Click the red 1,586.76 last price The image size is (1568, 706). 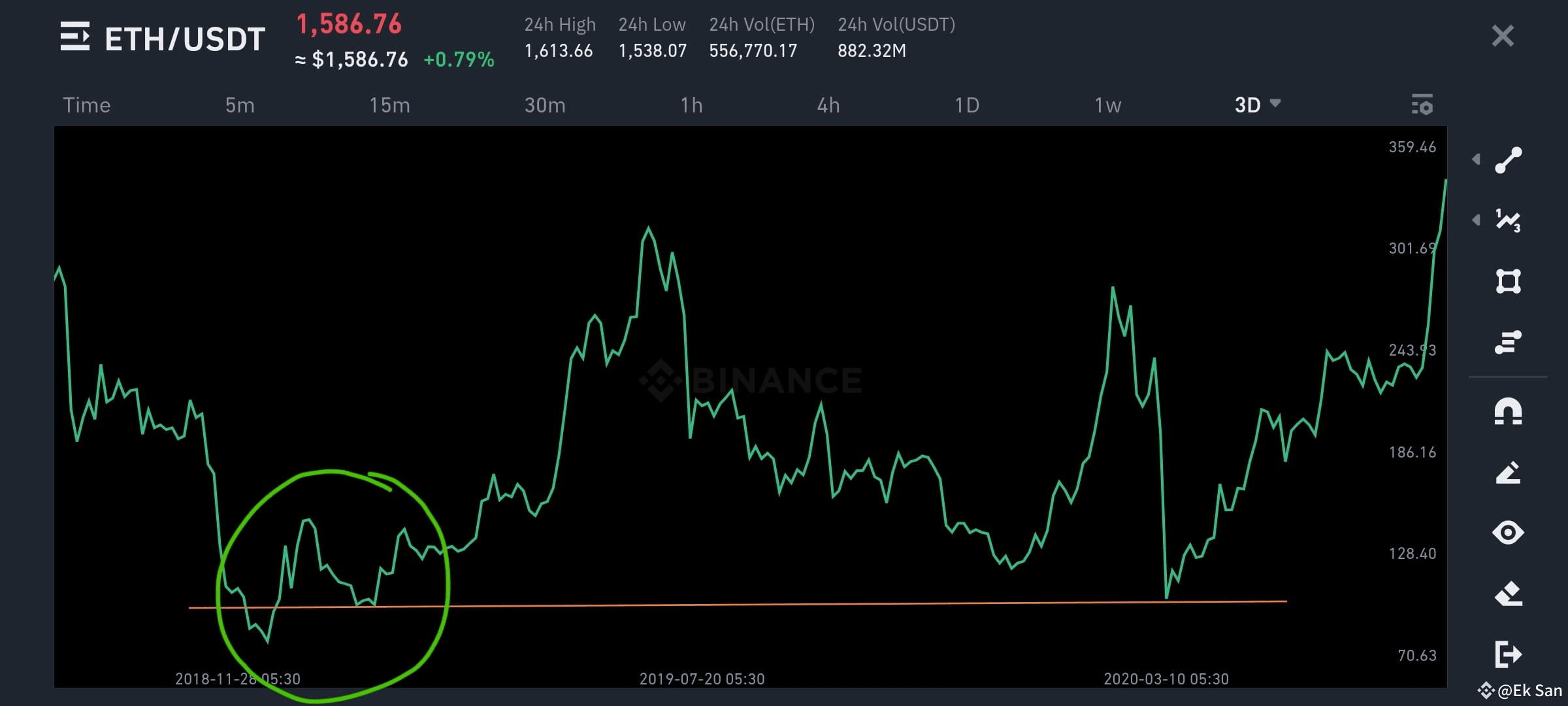click(x=349, y=25)
